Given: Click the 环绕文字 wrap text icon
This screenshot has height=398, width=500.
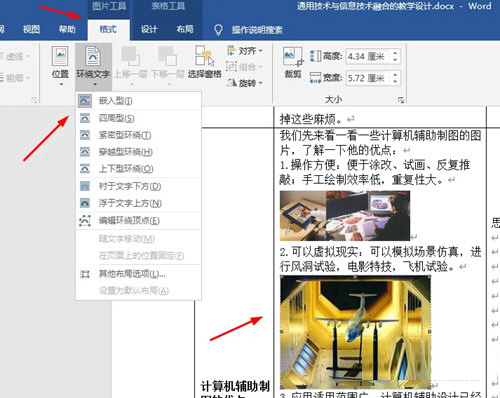Looking at the screenshot, I should (93, 56).
